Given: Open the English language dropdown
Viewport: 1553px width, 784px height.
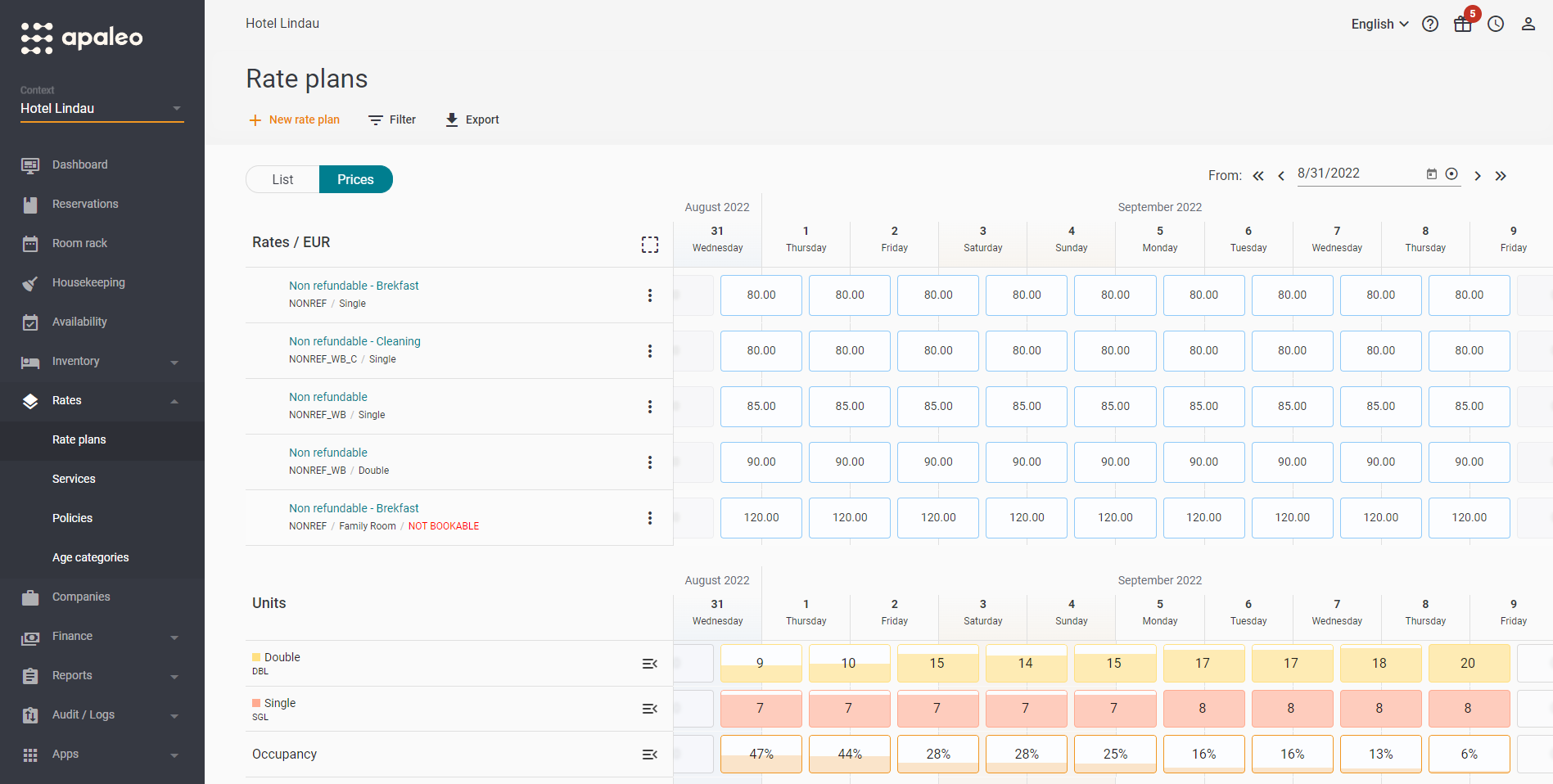Looking at the screenshot, I should click(x=1379, y=24).
